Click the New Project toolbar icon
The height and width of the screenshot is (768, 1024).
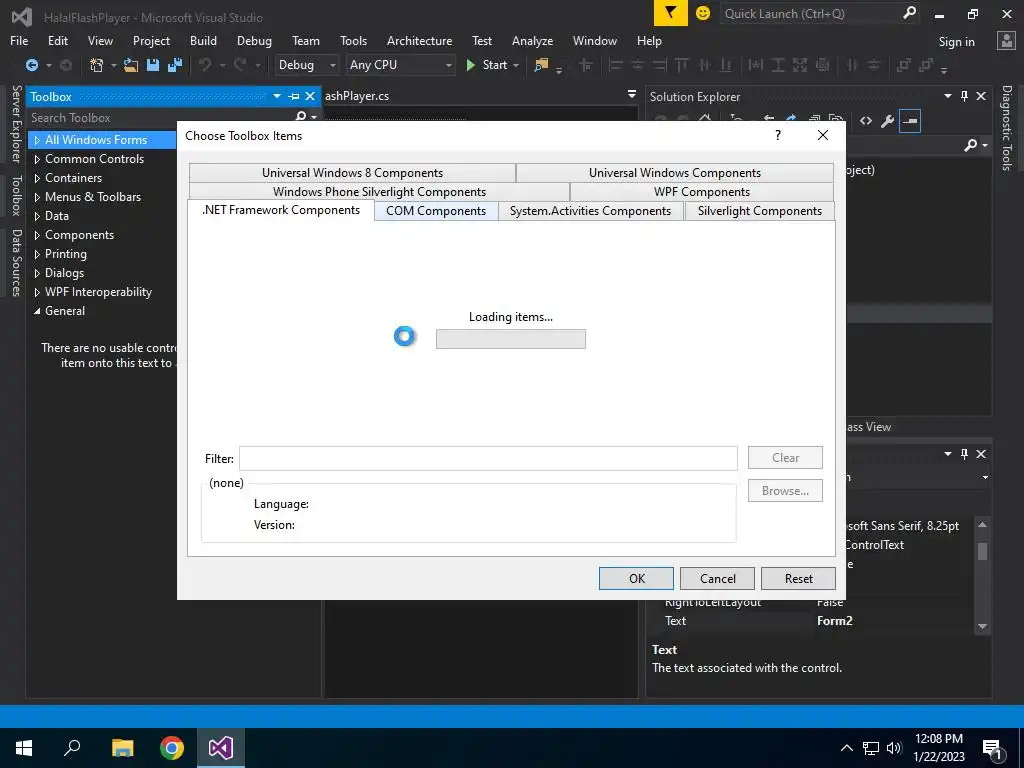point(96,65)
